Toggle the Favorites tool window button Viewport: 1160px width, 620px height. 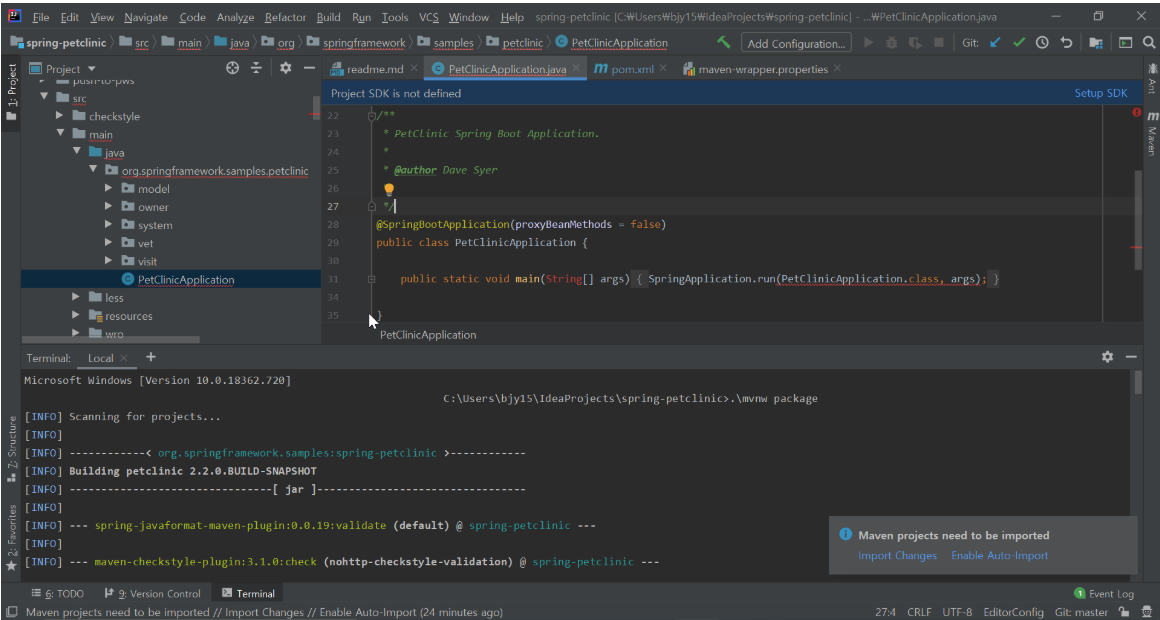click(11, 537)
